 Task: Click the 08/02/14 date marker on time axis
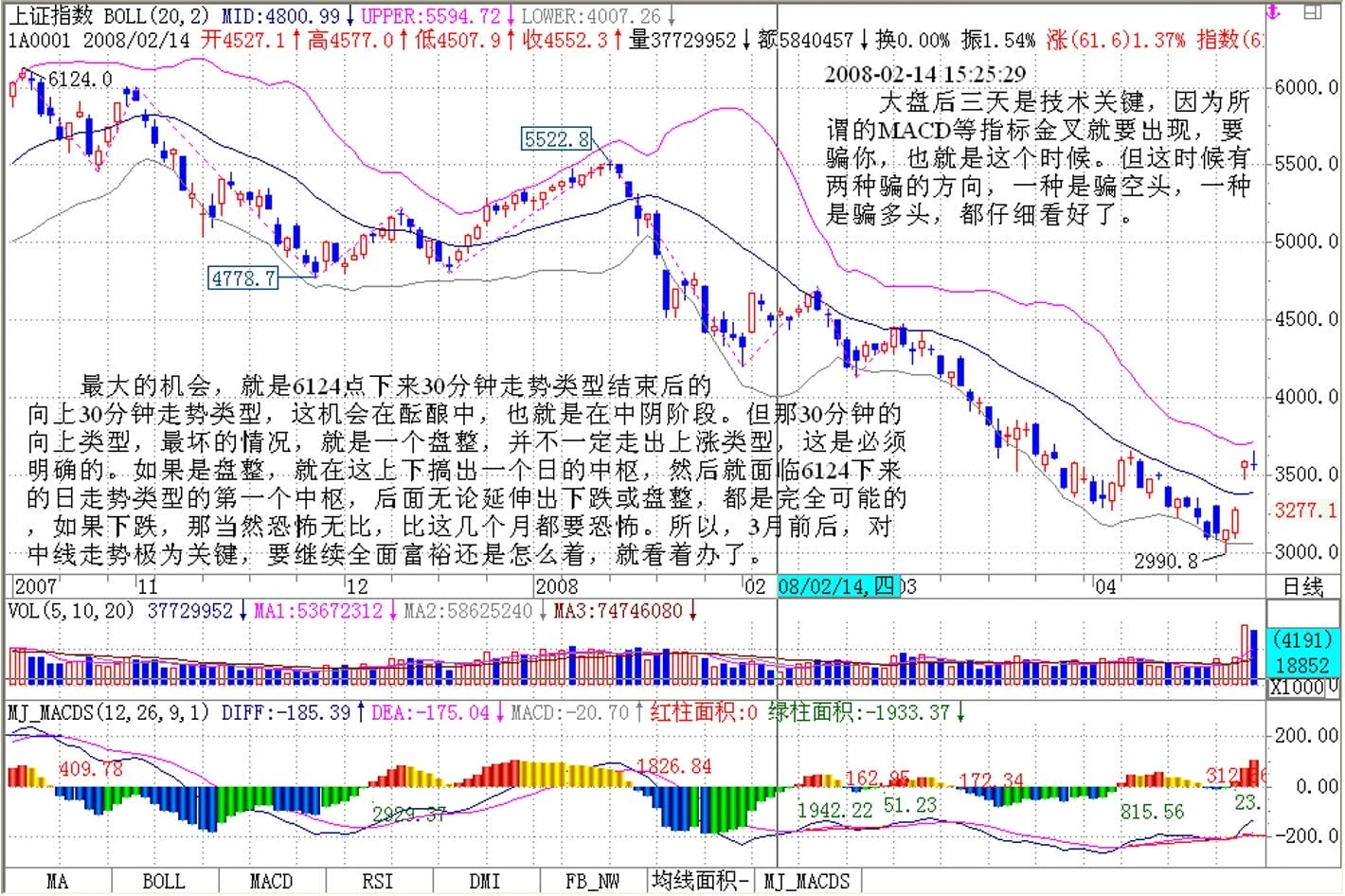[836, 586]
